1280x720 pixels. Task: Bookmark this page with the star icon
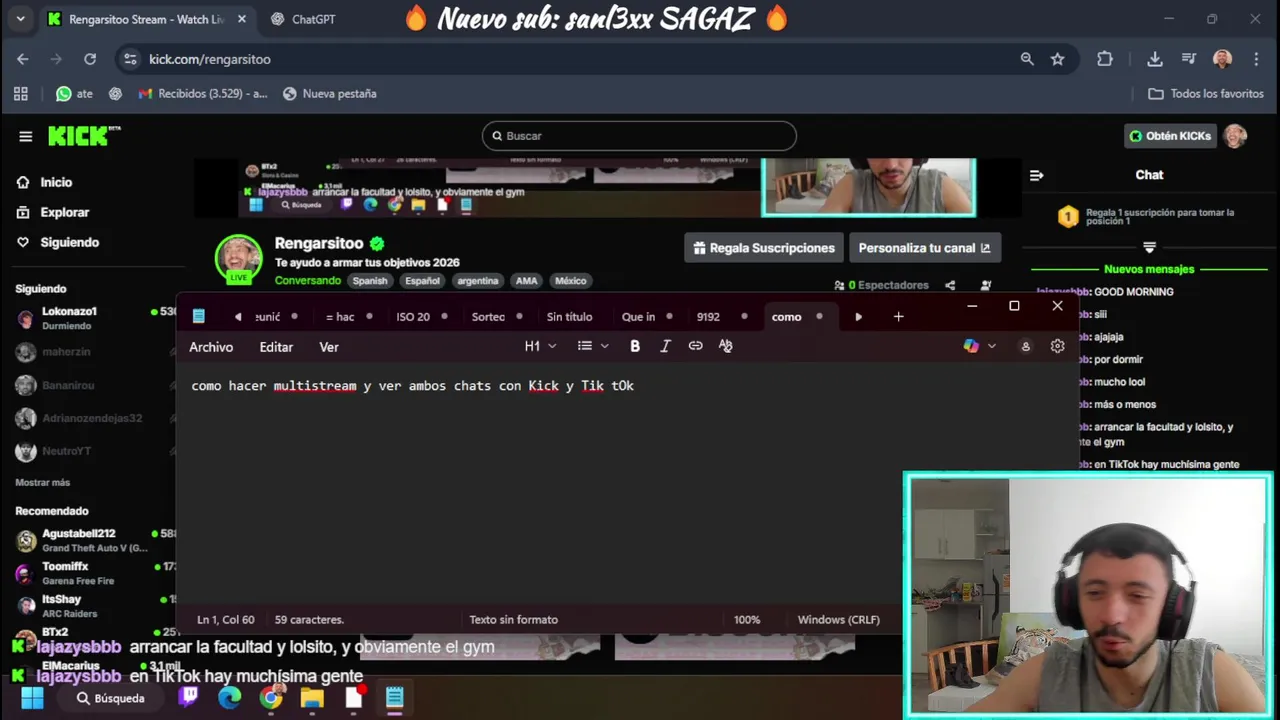click(1057, 59)
